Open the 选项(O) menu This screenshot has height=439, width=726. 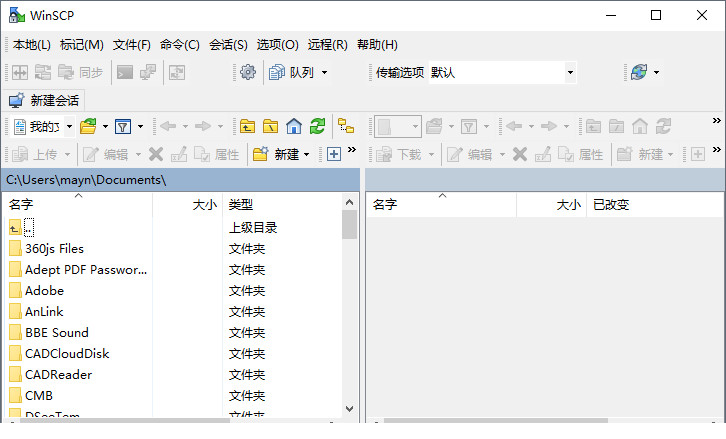point(277,45)
